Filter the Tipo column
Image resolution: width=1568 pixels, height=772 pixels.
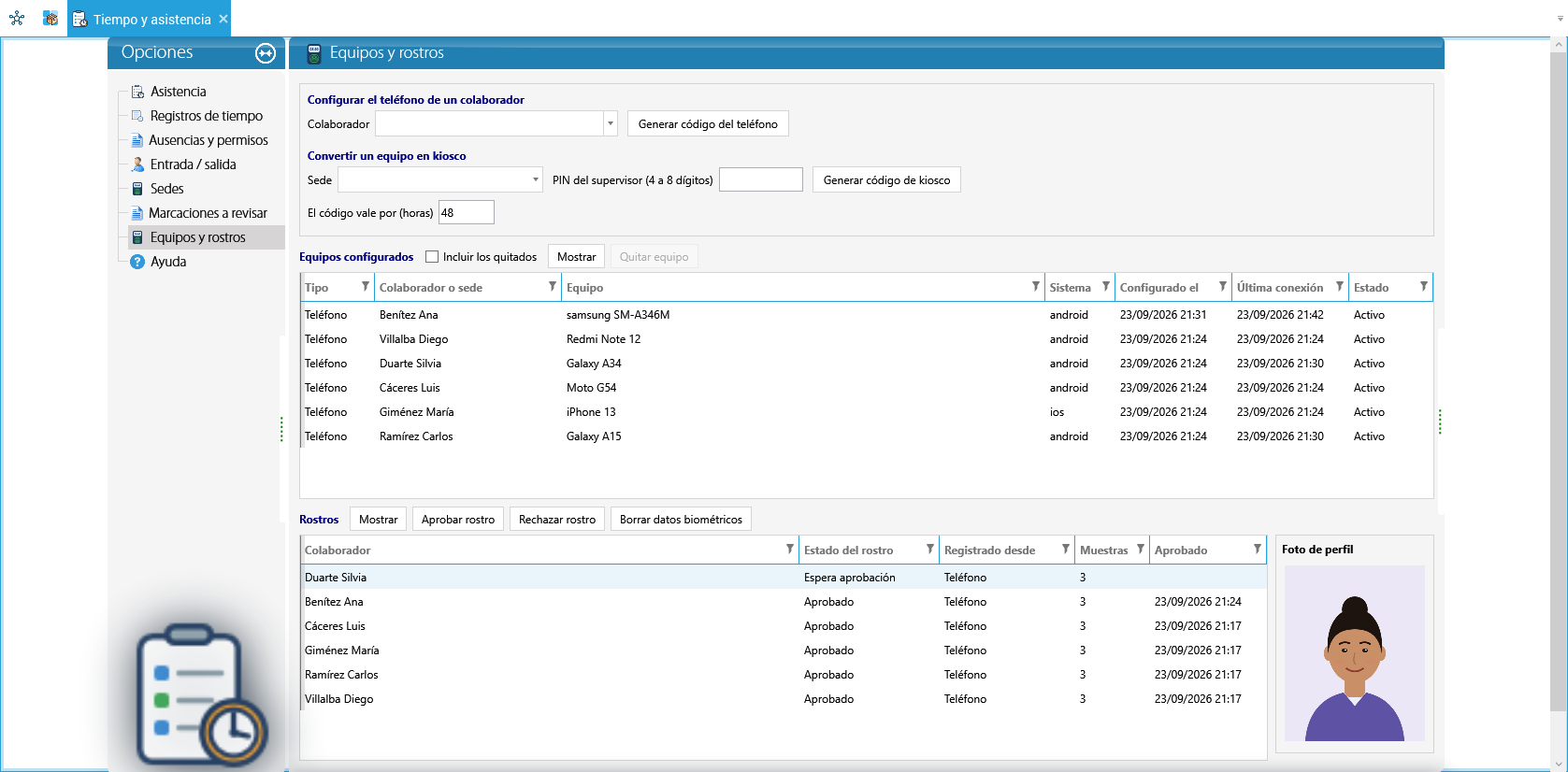coord(365,287)
